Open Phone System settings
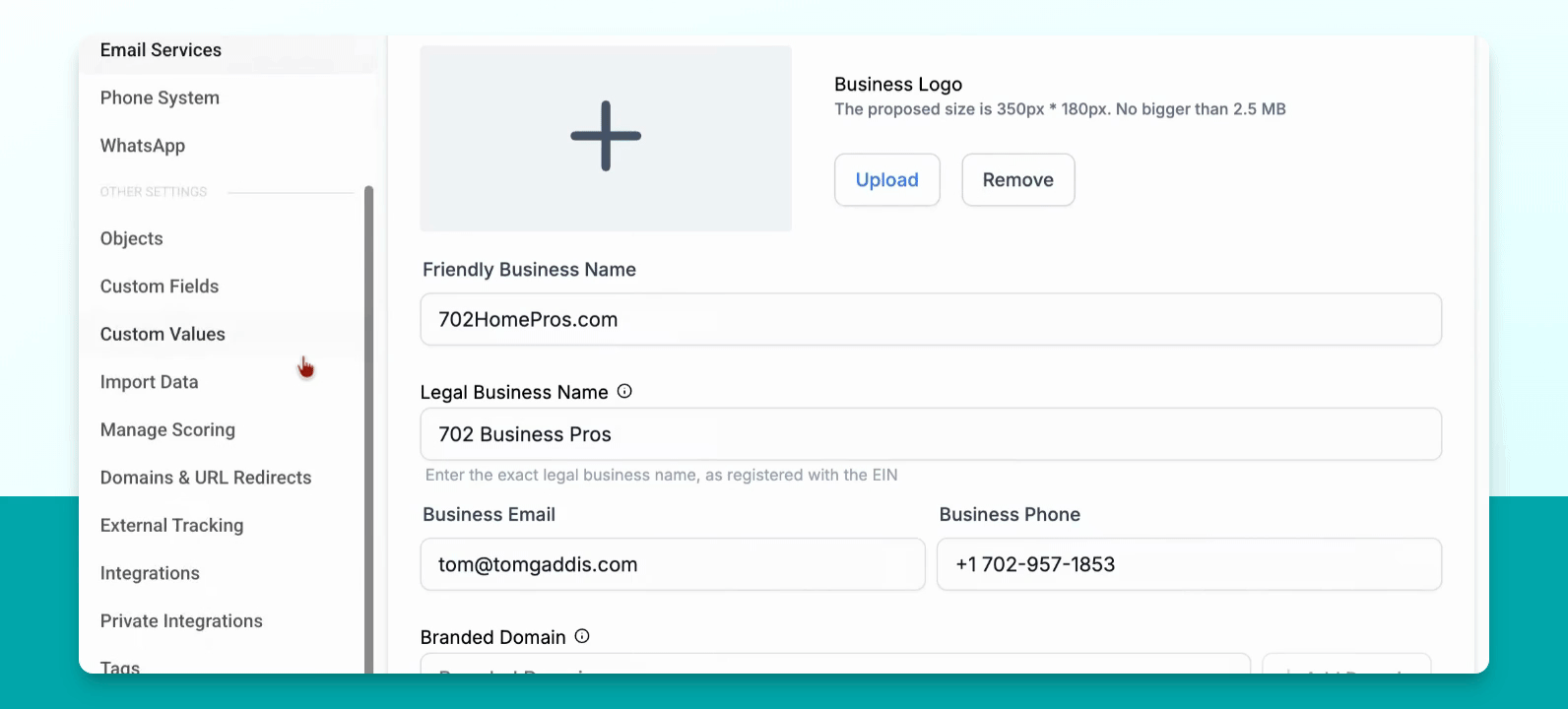The height and width of the screenshot is (709, 1568). [160, 97]
